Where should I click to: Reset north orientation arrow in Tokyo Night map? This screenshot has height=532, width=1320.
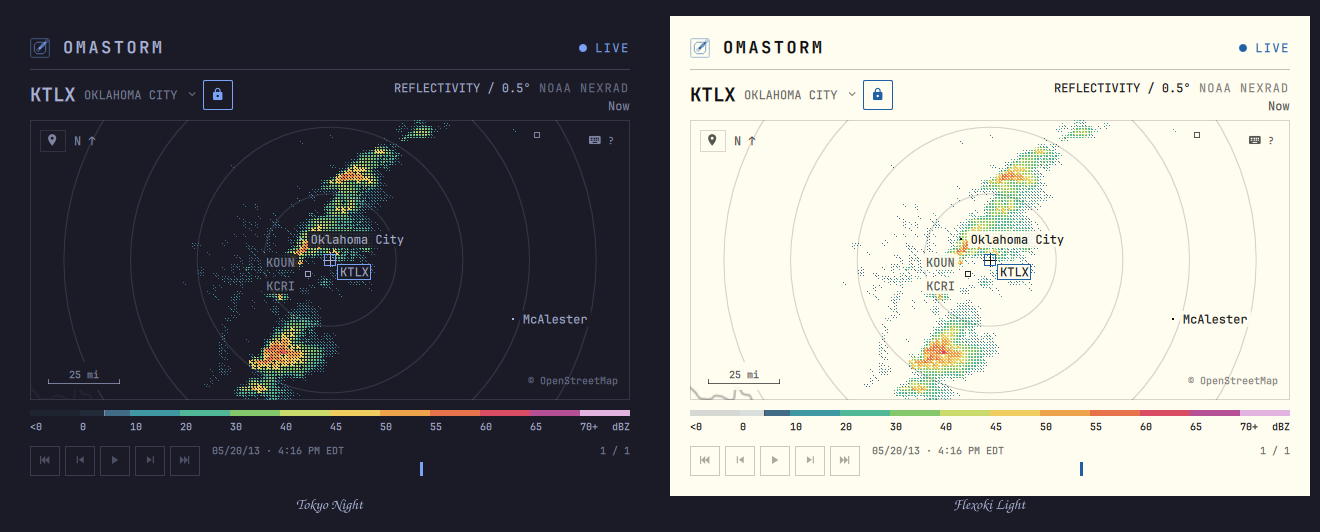(x=85, y=141)
